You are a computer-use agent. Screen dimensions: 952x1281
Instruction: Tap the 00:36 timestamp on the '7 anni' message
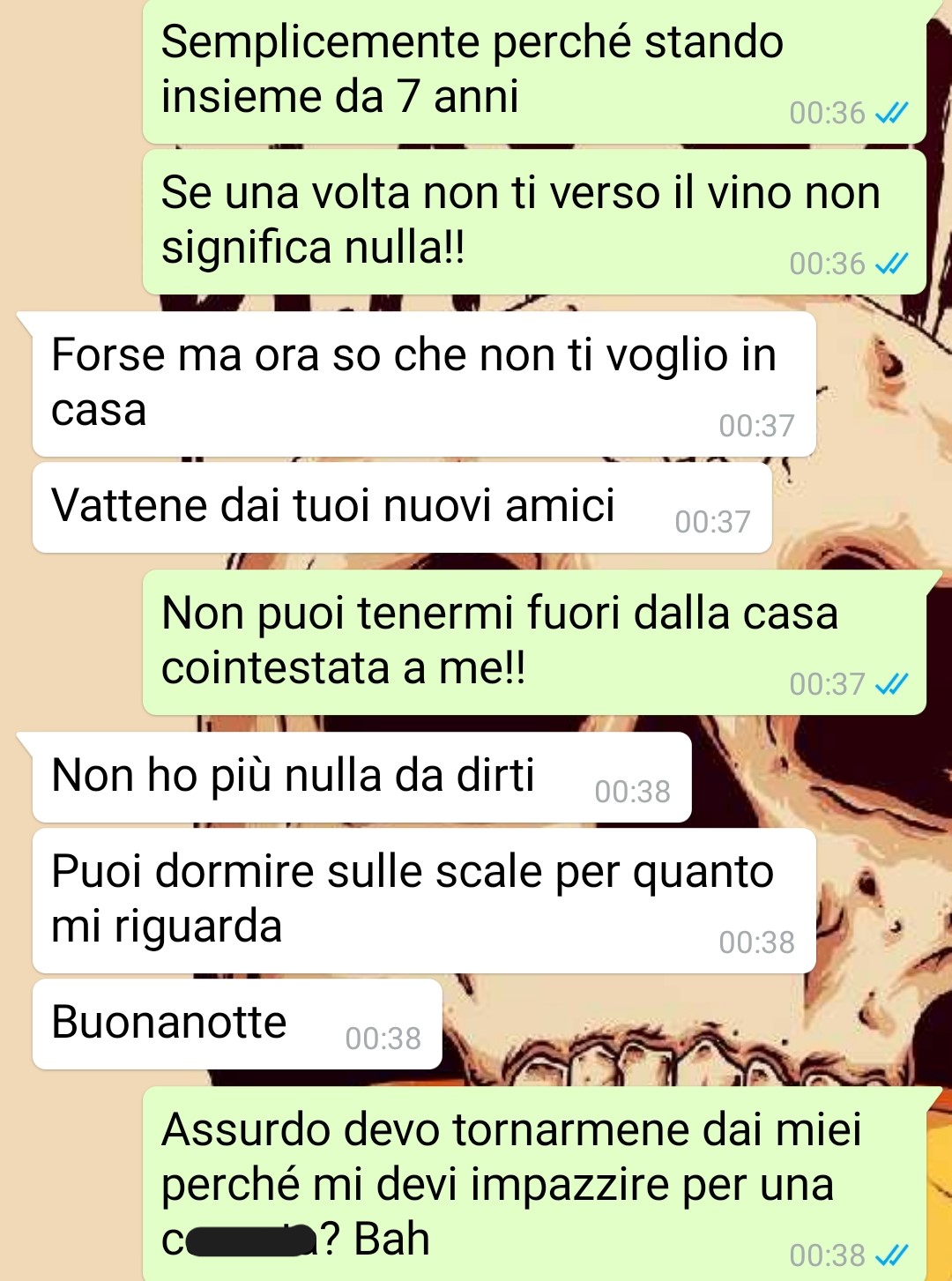827,113
